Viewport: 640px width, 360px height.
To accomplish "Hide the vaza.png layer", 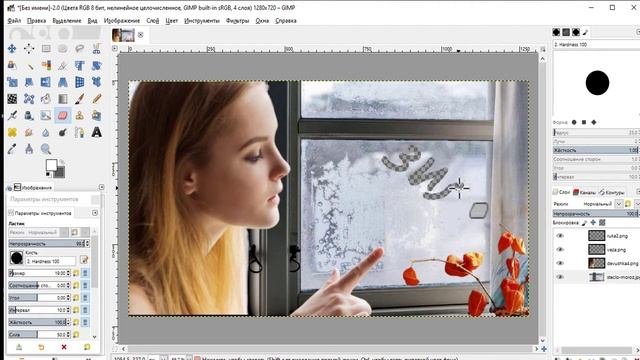I will [x=560, y=249].
